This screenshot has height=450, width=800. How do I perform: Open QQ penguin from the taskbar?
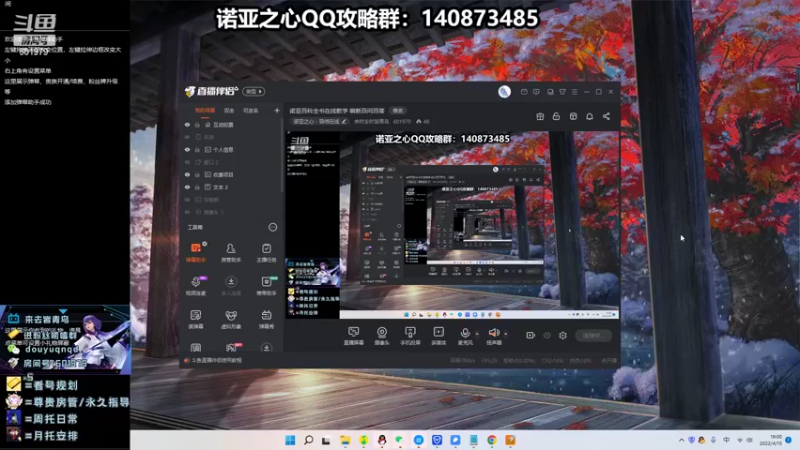click(x=382, y=440)
